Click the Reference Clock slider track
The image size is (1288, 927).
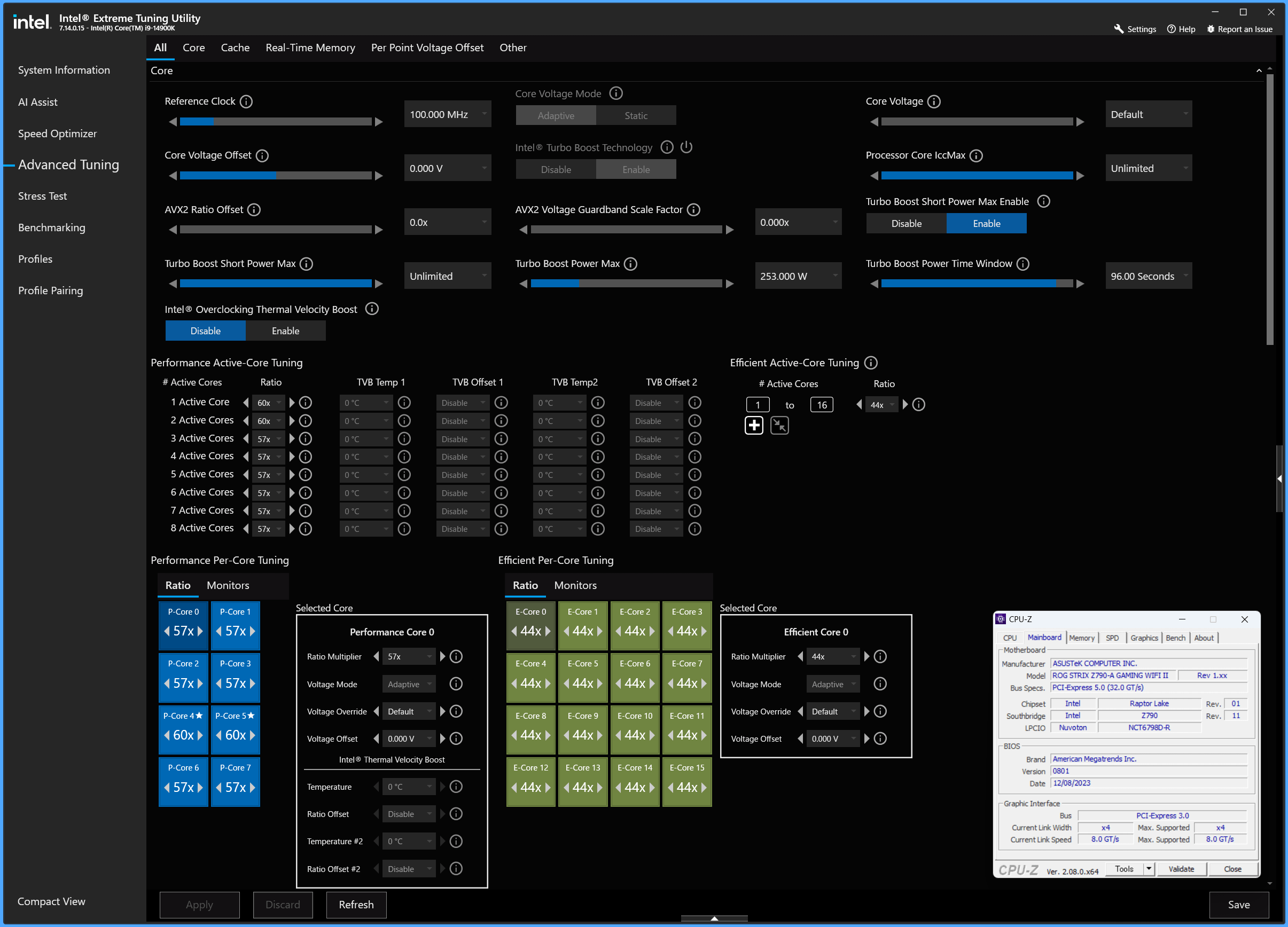tap(276, 121)
